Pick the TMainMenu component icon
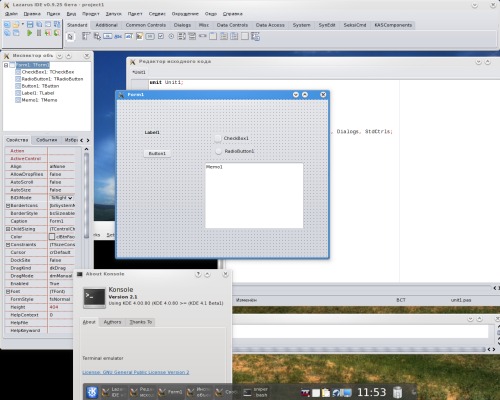Image resolution: width=500 pixels, height=400 pixels. coord(86,36)
